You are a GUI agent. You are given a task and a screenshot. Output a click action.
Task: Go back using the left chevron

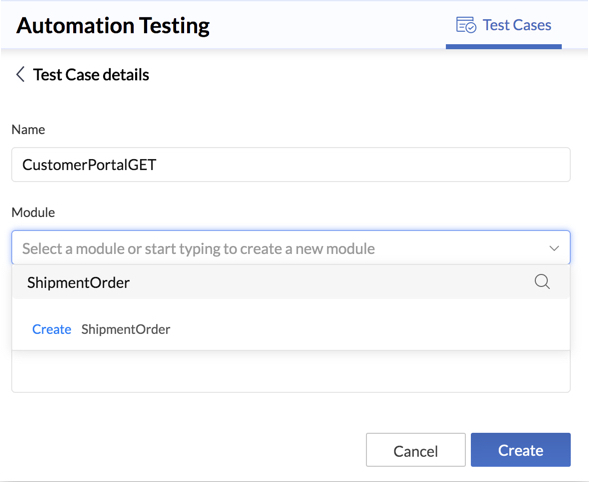point(20,74)
